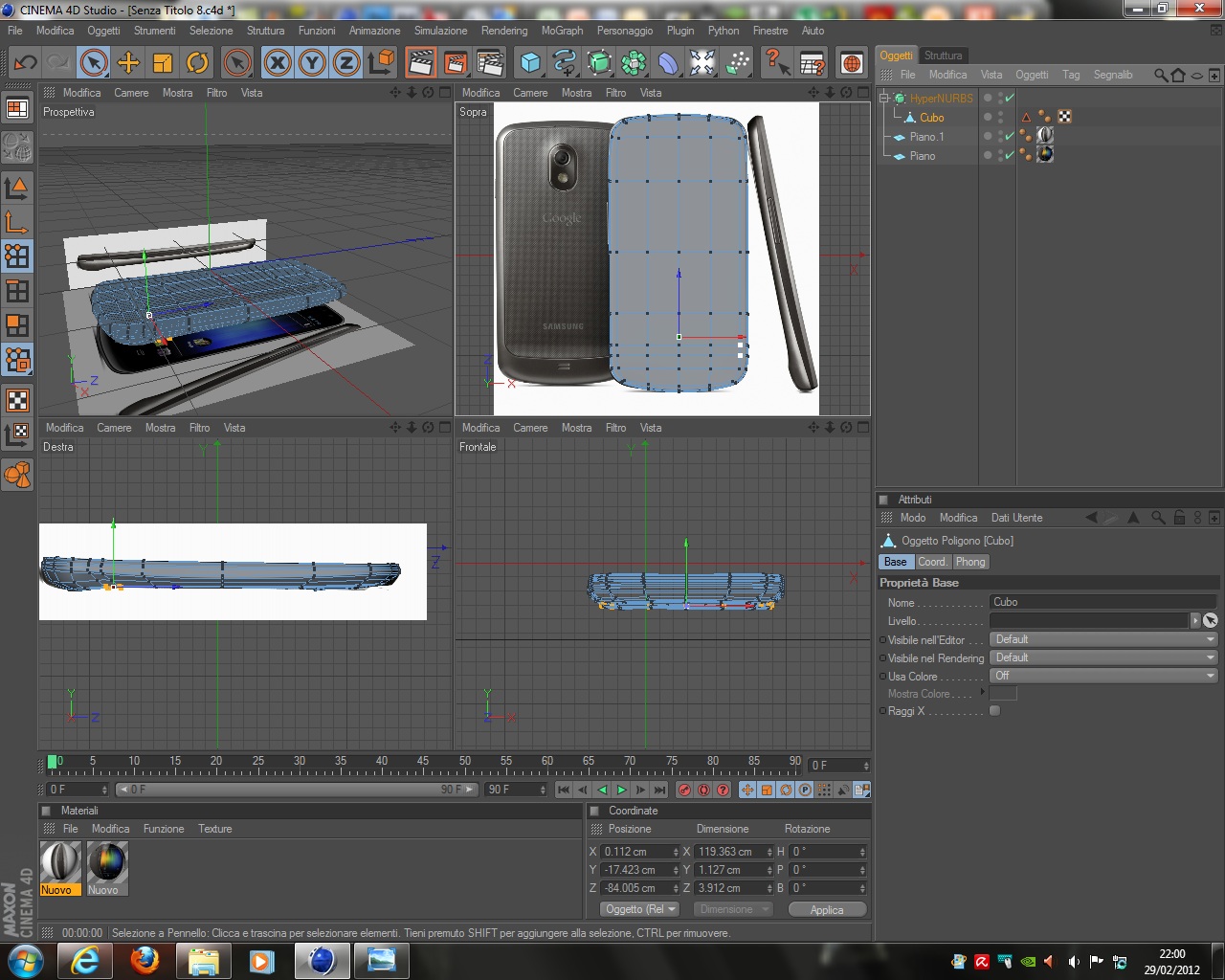Click the Undo arrow icon

coord(25,63)
